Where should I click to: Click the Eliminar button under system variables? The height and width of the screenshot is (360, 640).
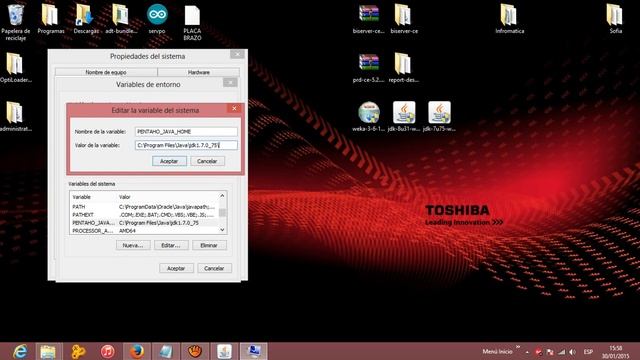click(209, 245)
